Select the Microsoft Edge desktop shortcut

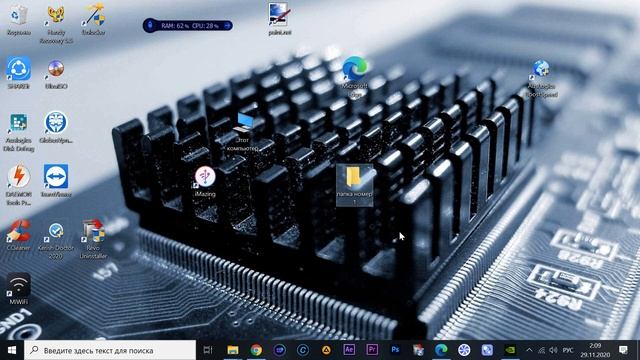355,78
